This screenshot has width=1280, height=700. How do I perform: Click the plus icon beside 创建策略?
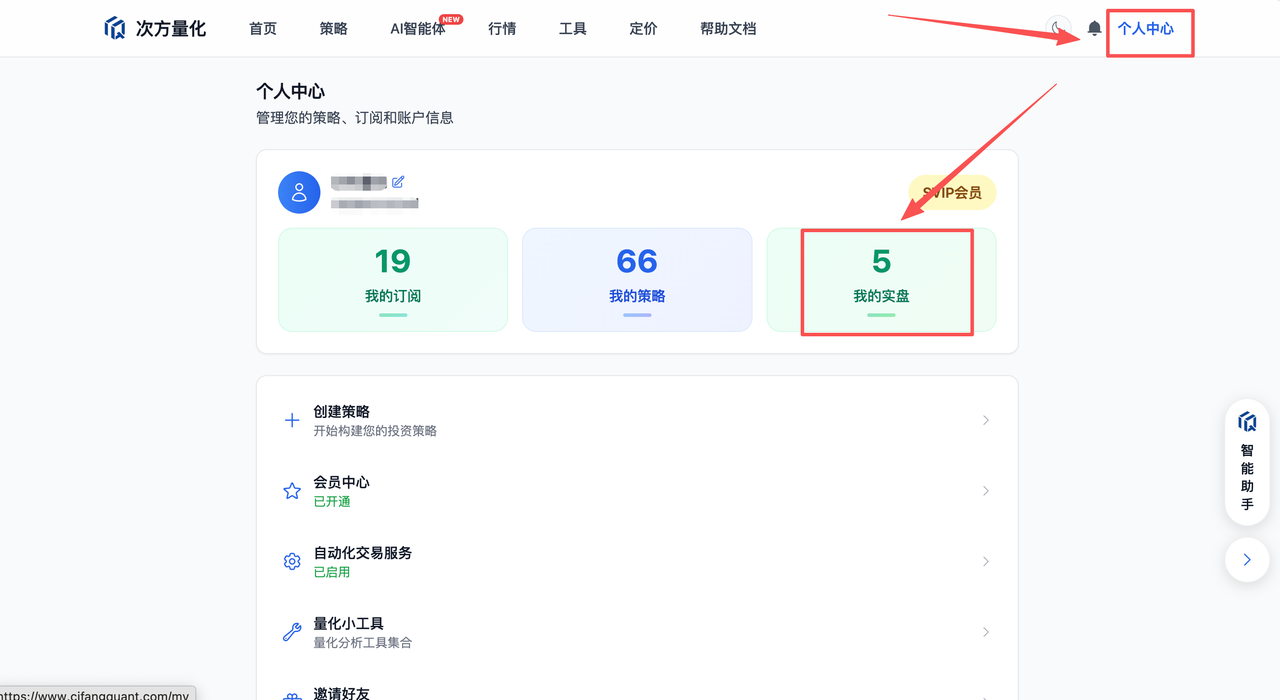coord(292,420)
